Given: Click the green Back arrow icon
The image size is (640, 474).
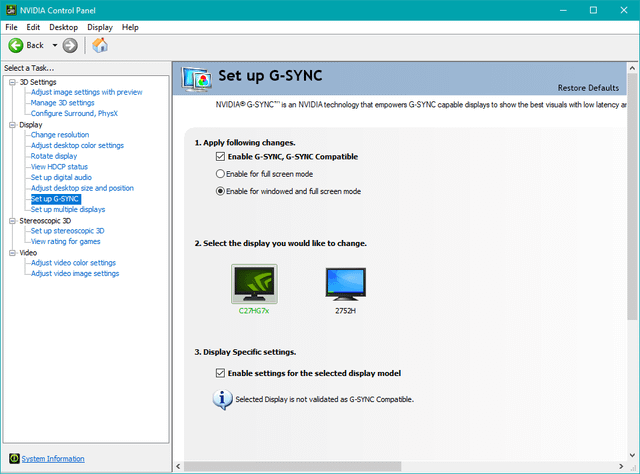Looking at the screenshot, I should (16, 45).
